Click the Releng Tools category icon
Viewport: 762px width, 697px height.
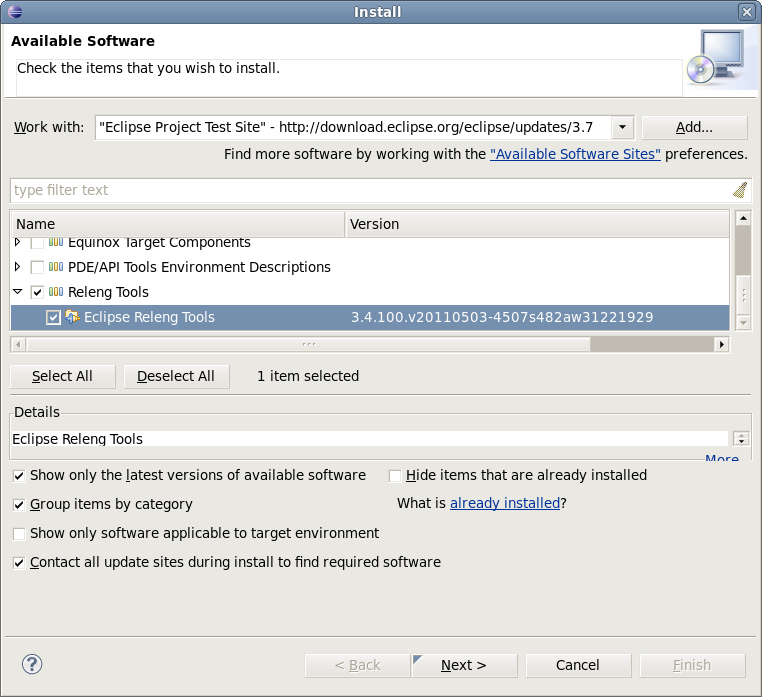tap(56, 292)
